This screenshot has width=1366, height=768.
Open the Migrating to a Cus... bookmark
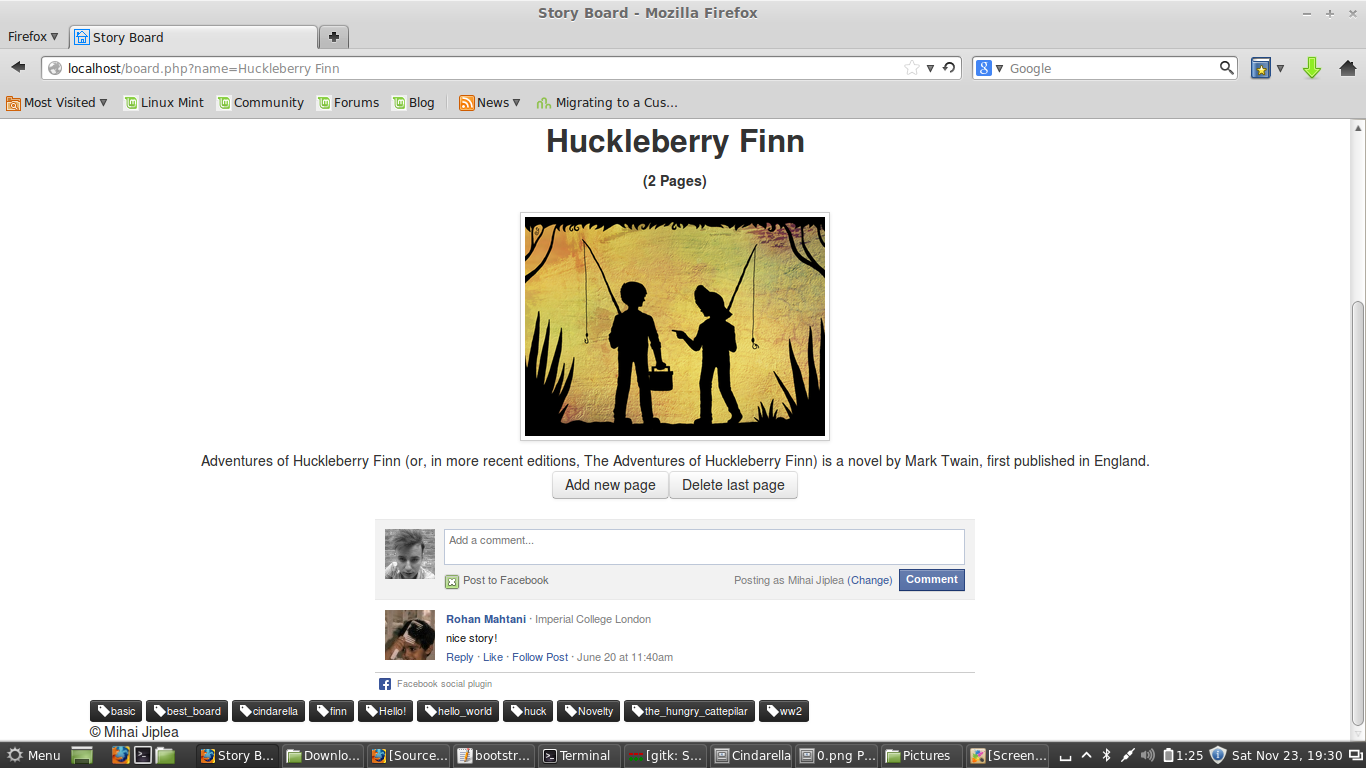(607, 102)
